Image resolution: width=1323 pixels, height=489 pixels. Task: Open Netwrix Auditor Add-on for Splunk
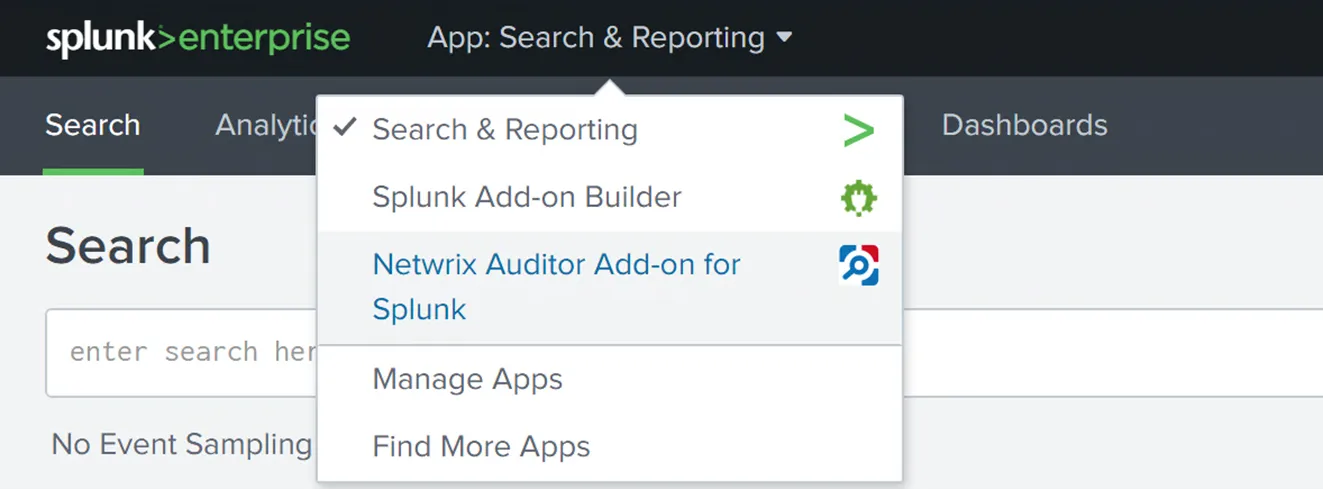(610, 287)
